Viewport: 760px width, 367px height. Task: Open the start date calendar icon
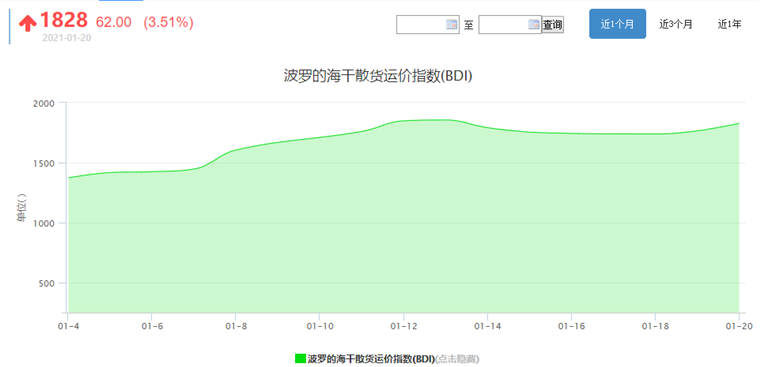click(451, 24)
